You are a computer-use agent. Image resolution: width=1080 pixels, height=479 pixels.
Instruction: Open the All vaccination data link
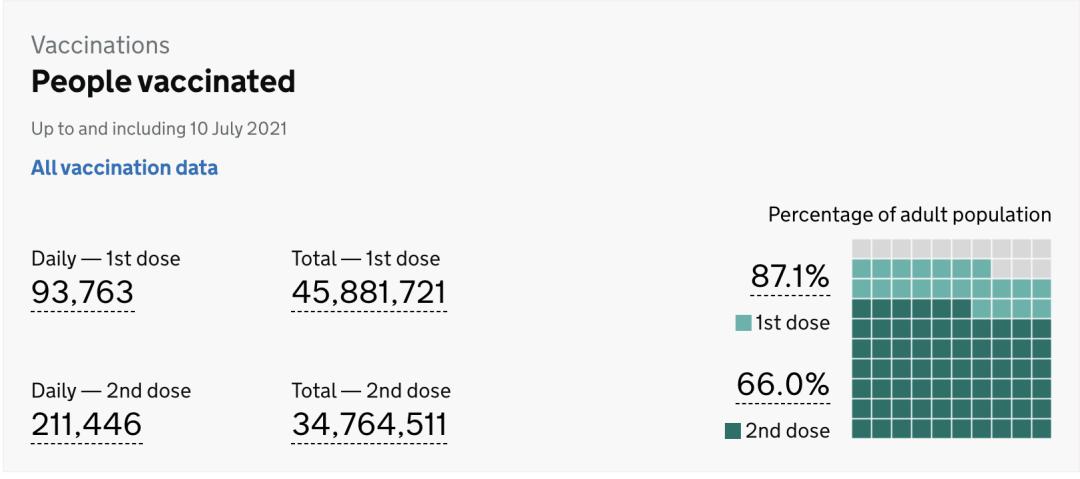click(124, 168)
